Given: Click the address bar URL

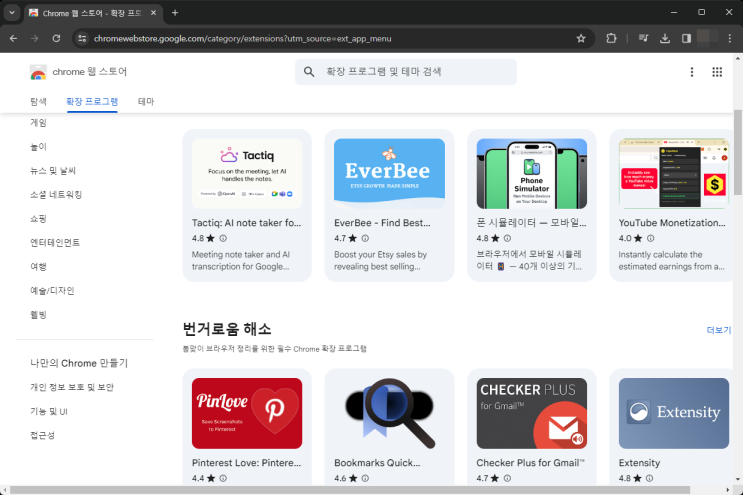Looking at the screenshot, I should pos(243,38).
